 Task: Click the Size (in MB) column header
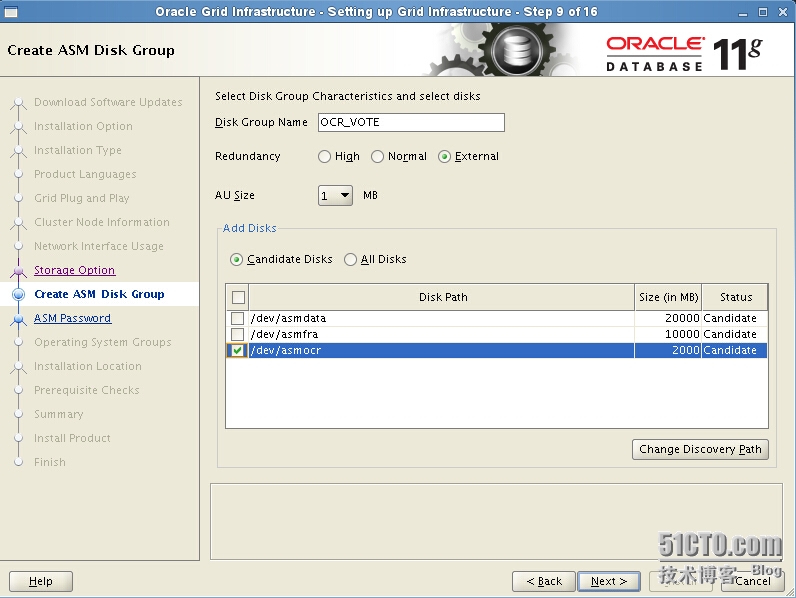[668, 297]
